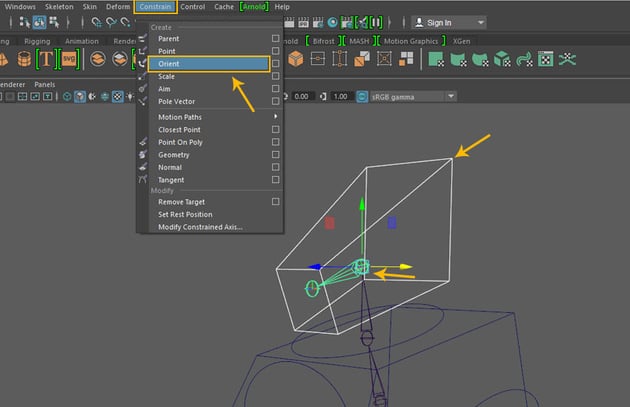The height and width of the screenshot is (407, 630).
Task: Click the gamma value field showing 1.00
Action: pyautogui.click(x=341, y=96)
